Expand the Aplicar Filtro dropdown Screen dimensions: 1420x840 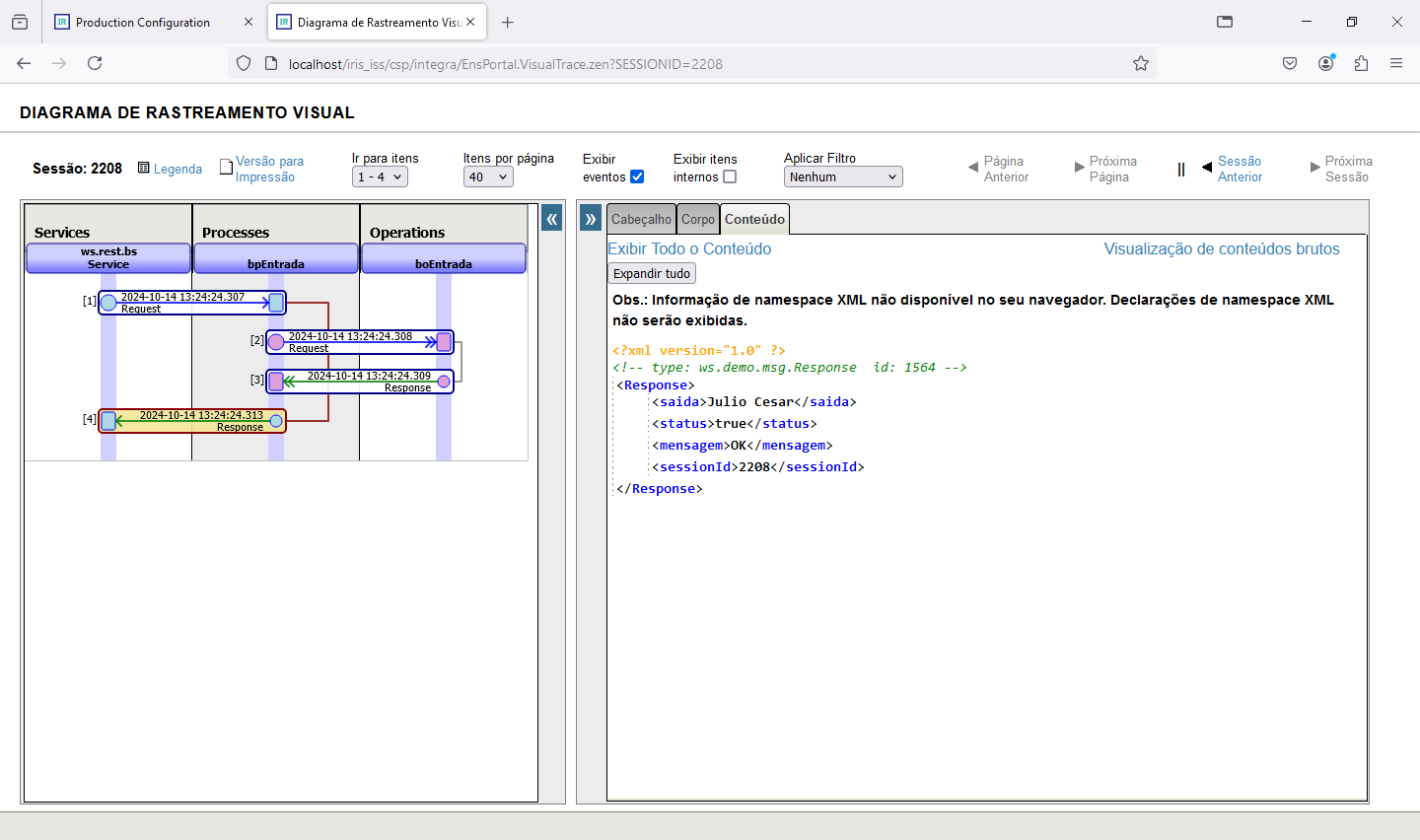point(843,176)
